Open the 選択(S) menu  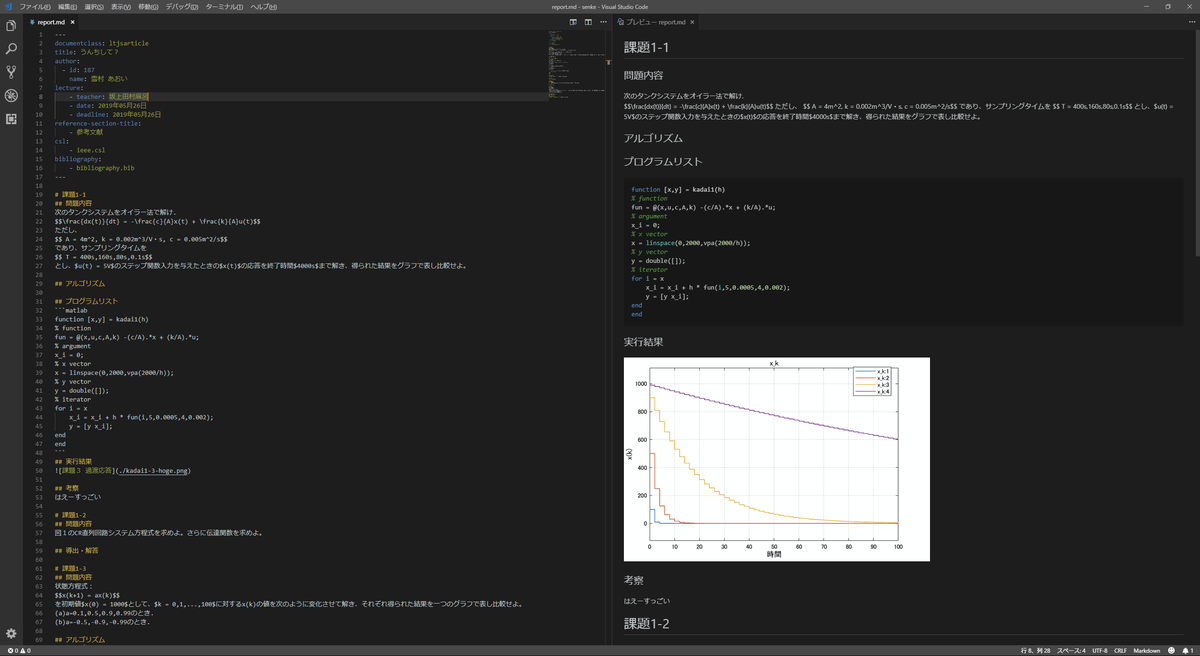(95, 6)
